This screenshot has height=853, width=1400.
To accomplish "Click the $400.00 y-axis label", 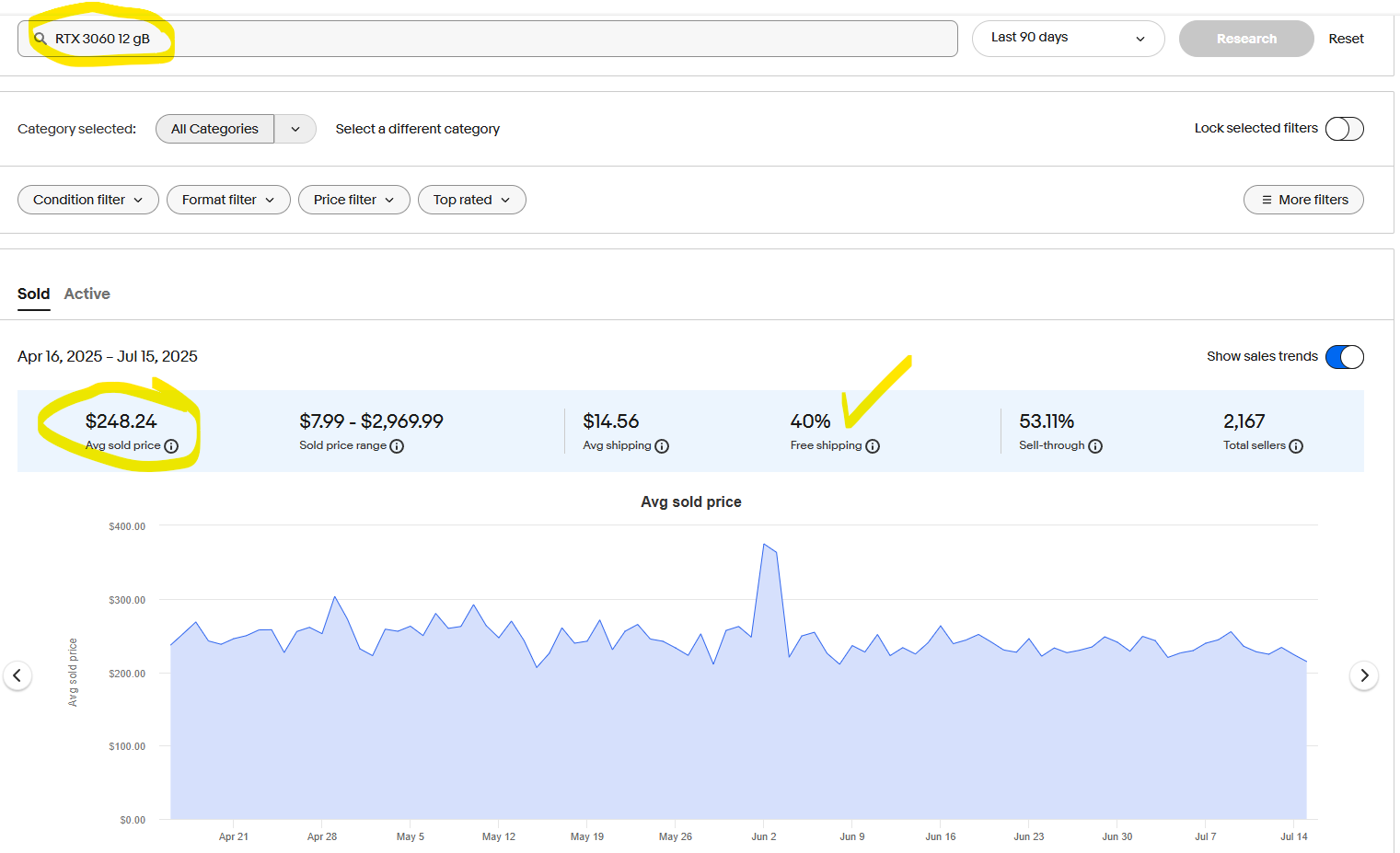I will tap(127, 526).
